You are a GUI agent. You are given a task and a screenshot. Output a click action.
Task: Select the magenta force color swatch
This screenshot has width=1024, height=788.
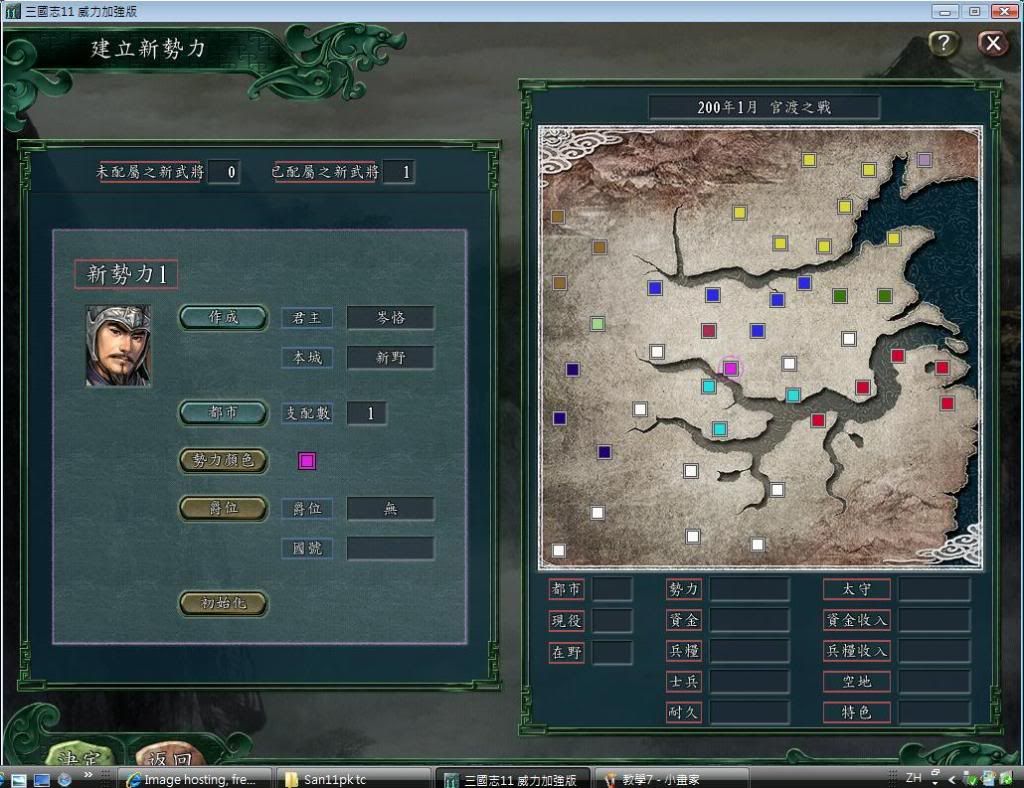tap(307, 461)
